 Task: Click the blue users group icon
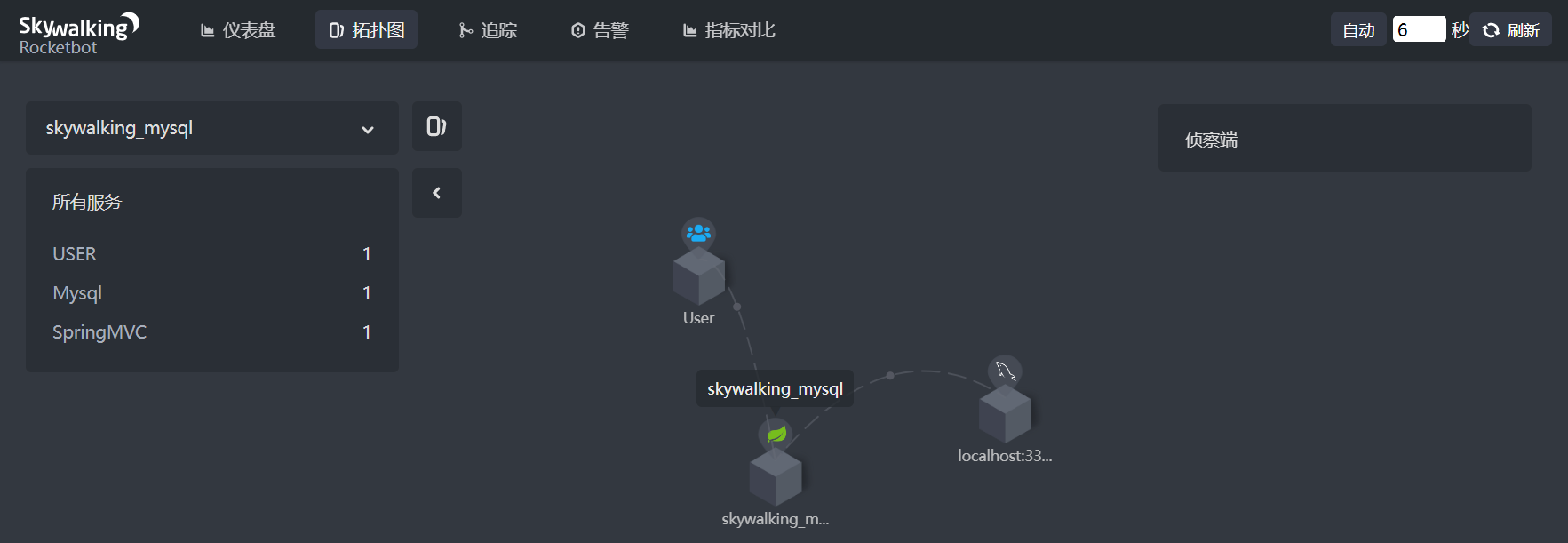[x=698, y=234]
